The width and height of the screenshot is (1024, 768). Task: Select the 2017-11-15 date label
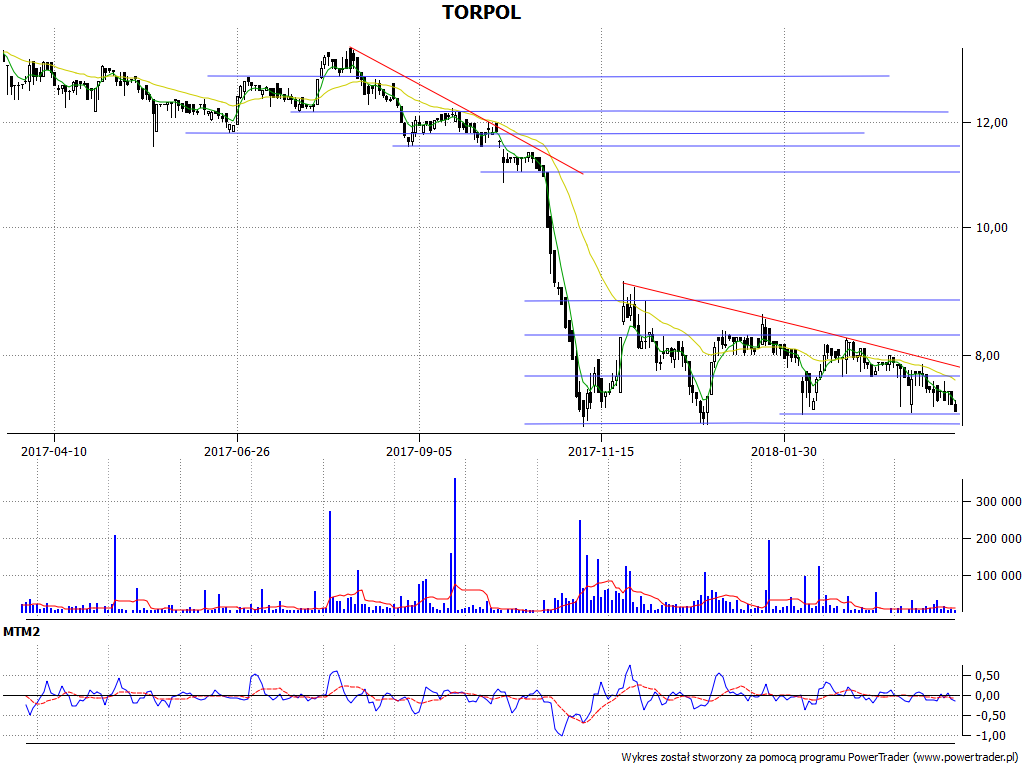(601, 451)
